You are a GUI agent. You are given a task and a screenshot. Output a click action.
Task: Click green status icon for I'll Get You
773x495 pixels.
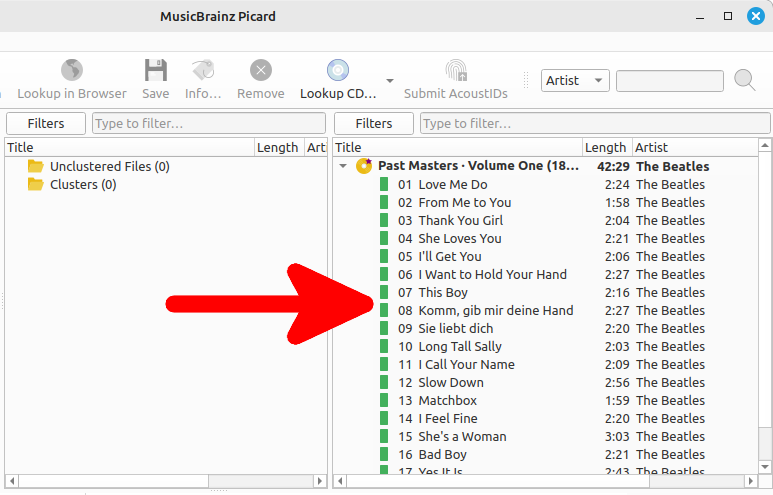tap(384, 256)
